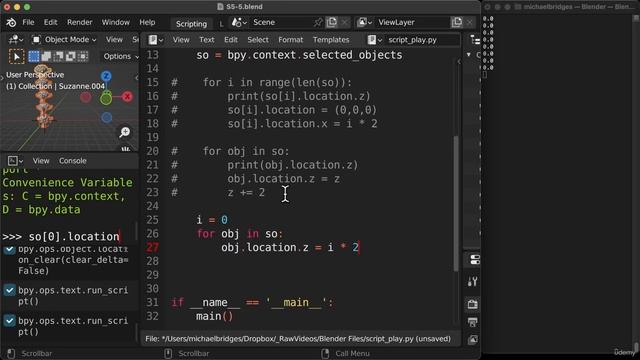Click the blue Z axis gizmo
Screen dimensions: 640x360
106,76
